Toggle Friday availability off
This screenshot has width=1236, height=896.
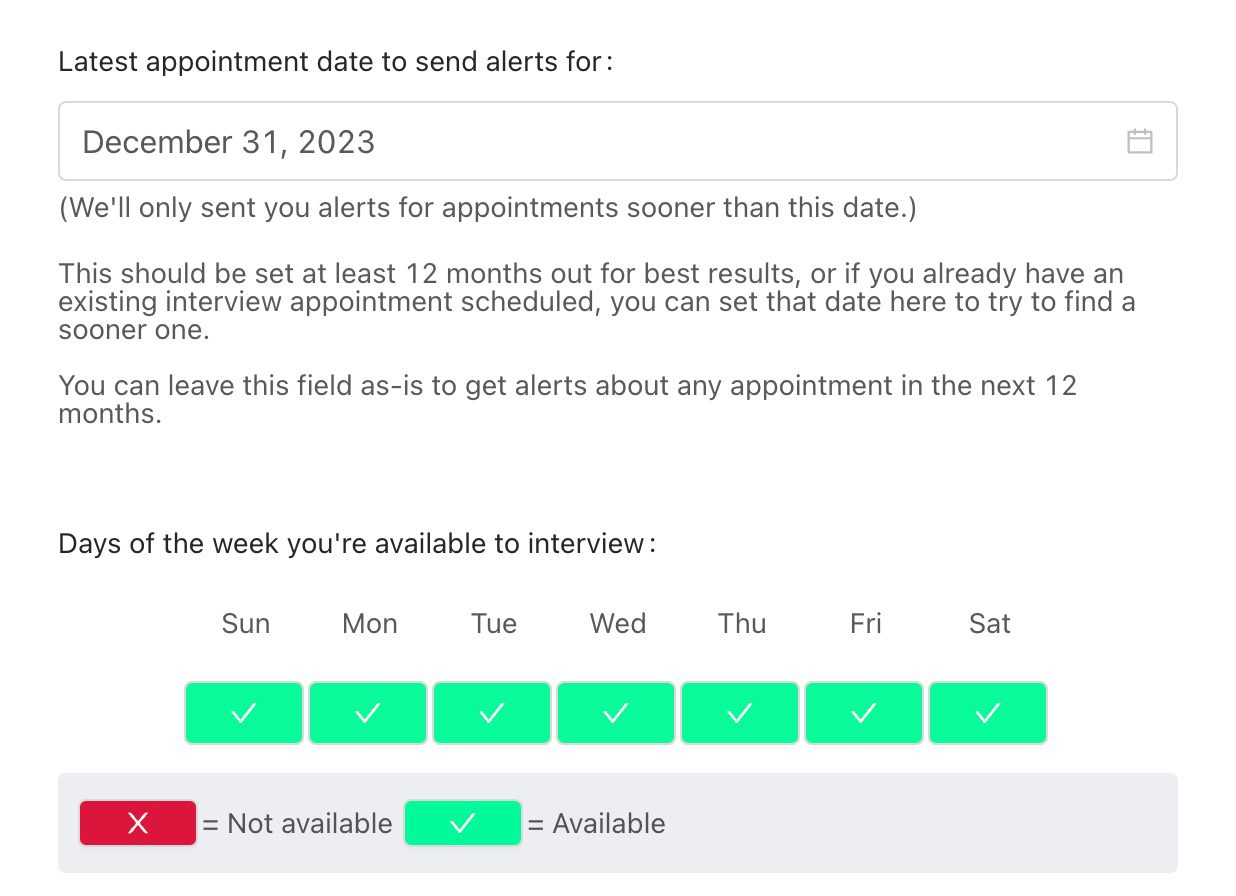coord(864,712)
